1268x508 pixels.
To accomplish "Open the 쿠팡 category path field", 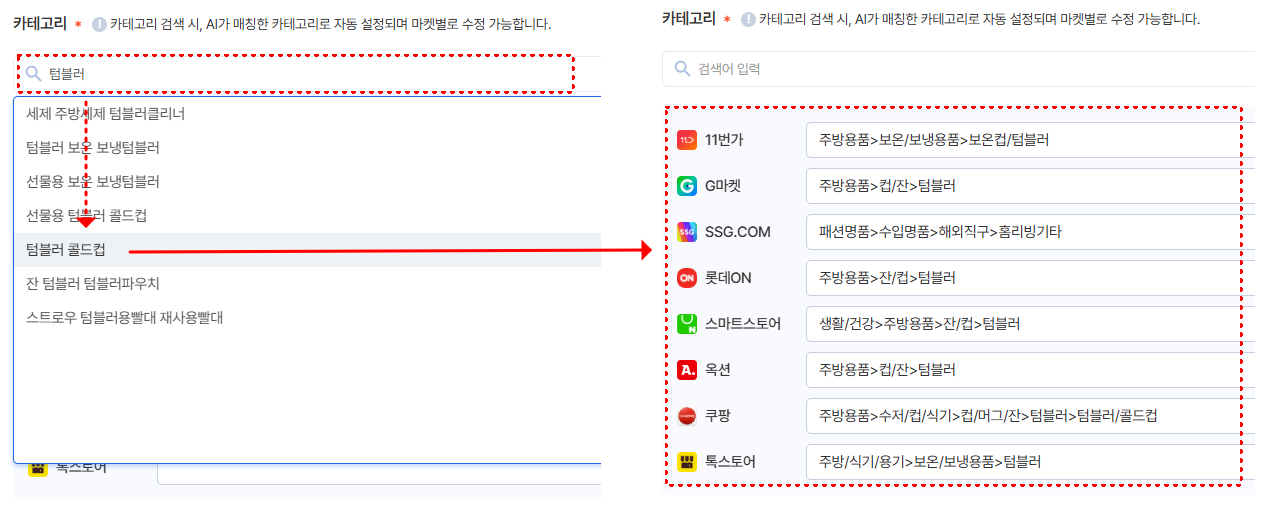I will 1030,415.
